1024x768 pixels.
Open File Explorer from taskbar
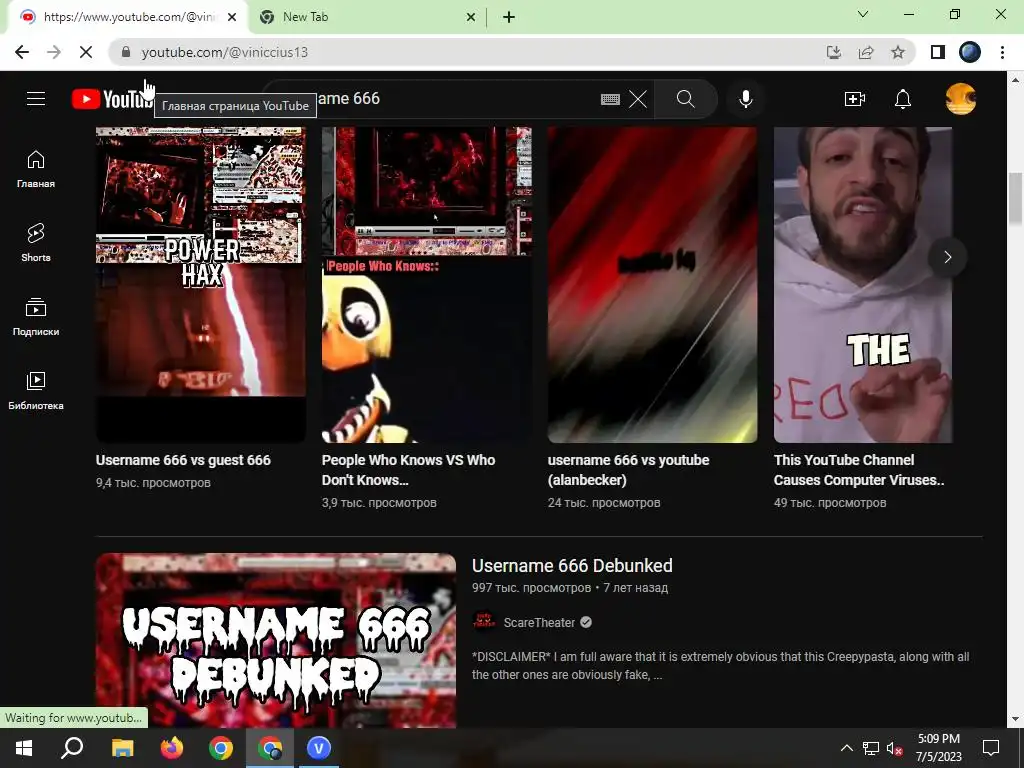tap(122, 748)
